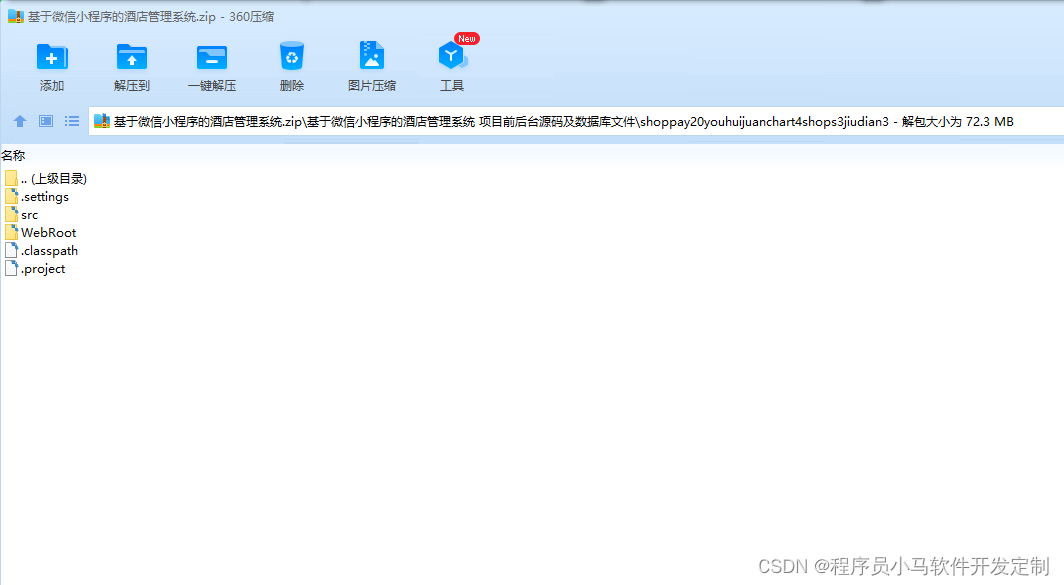Click the .classpath file icon
The height and width of the screenshot is (585, 1064).
point(11,250)
